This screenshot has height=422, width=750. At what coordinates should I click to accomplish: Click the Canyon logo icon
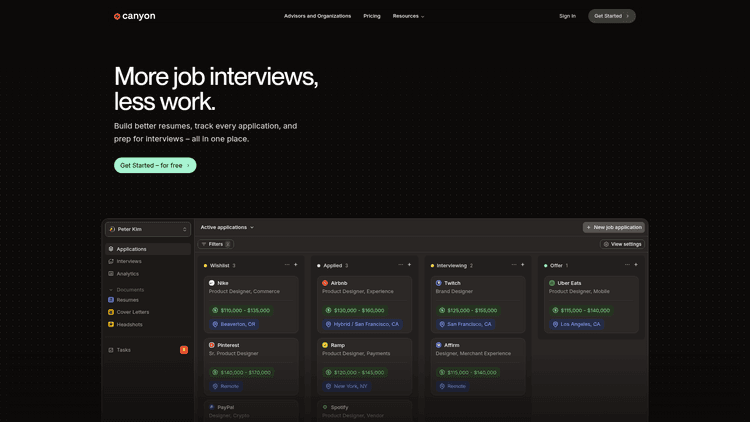coord(117,16)
